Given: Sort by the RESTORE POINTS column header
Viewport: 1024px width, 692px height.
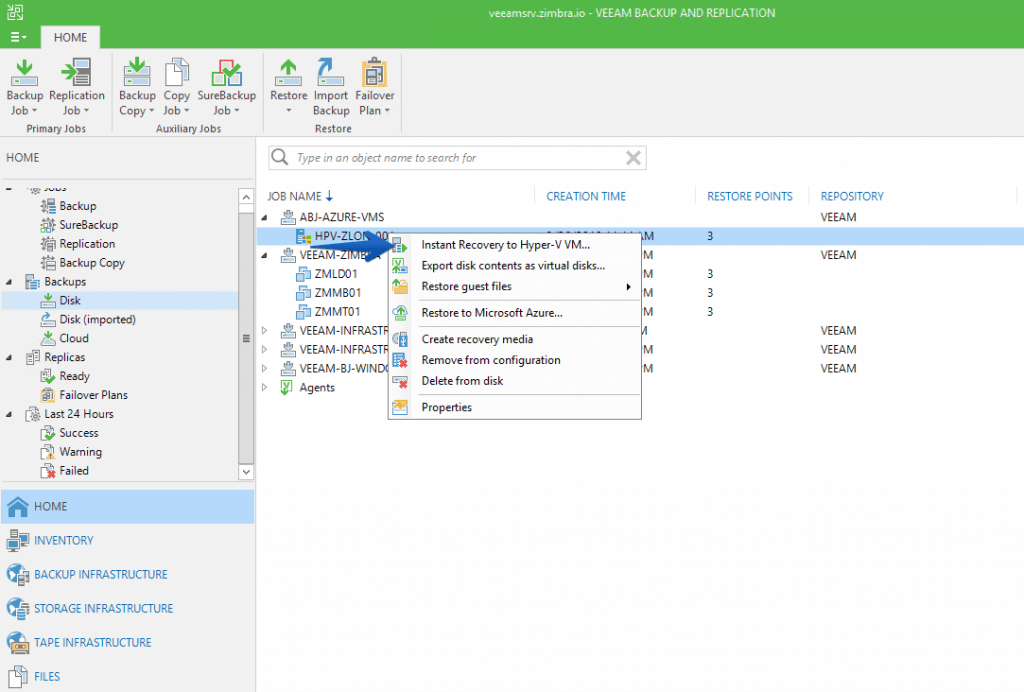Looking at the screenshot, I should tap(750, 196).
